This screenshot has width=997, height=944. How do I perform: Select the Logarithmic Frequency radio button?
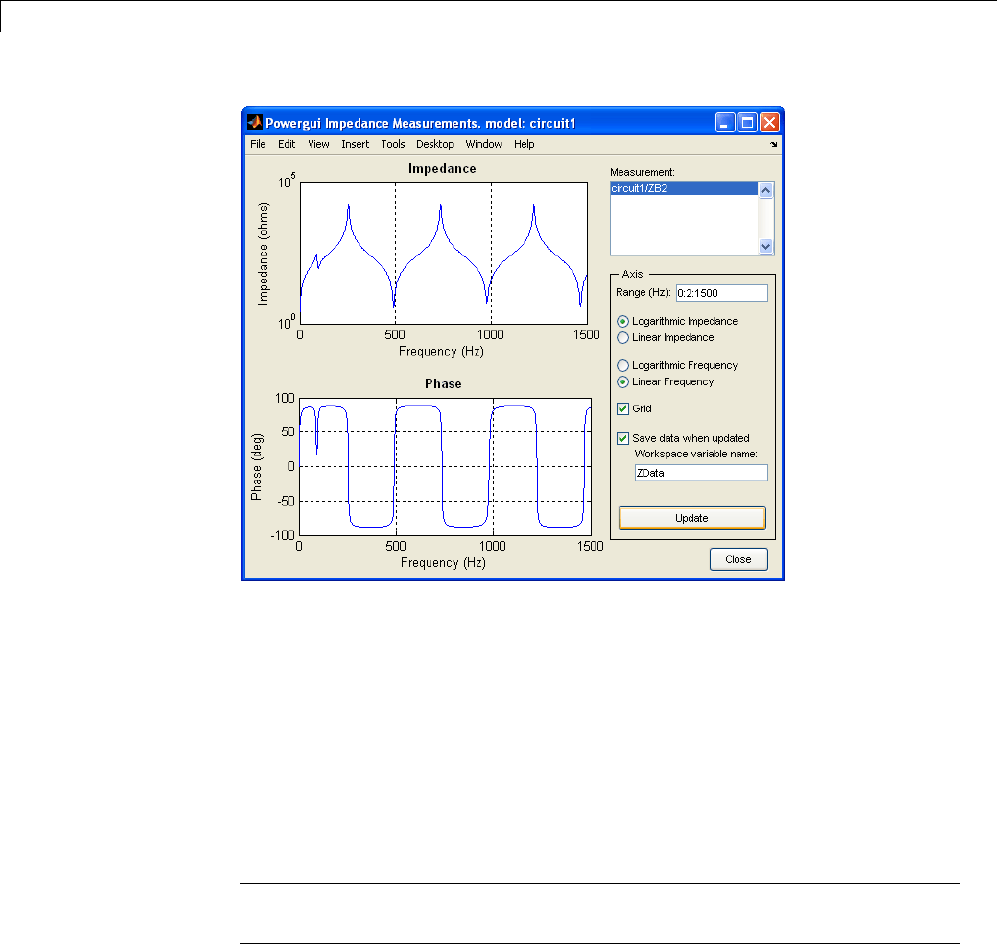tap(623, 366)
